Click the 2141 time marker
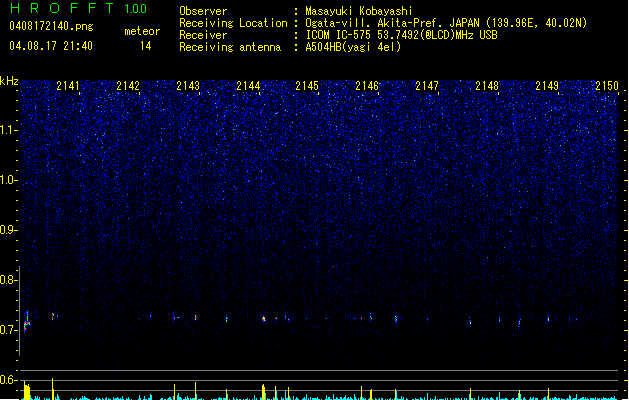Image resolution: width=629 pixels, height=400 pixels. (x=68, y=86)
